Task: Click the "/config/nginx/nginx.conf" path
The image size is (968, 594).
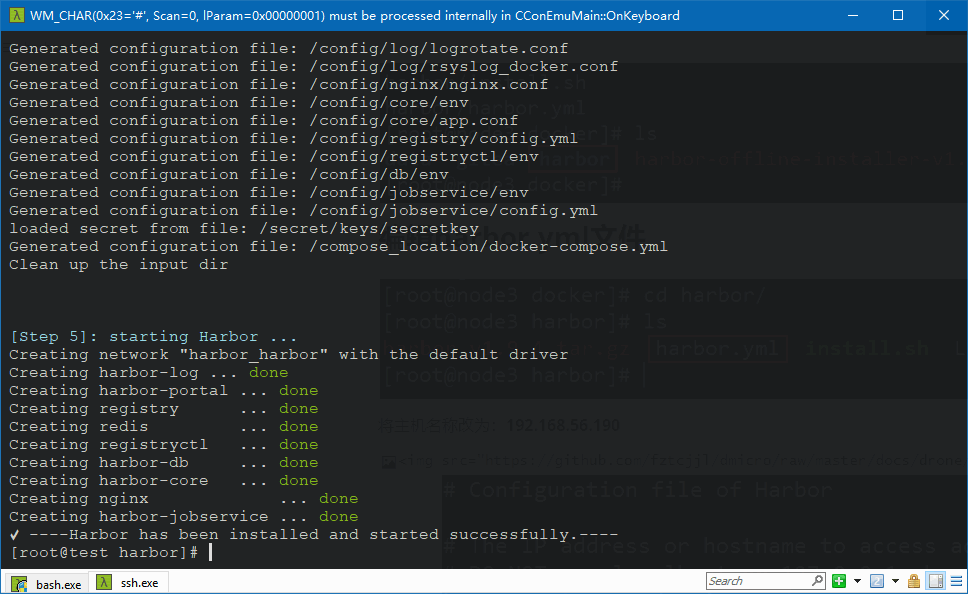Action: [429, 84]
